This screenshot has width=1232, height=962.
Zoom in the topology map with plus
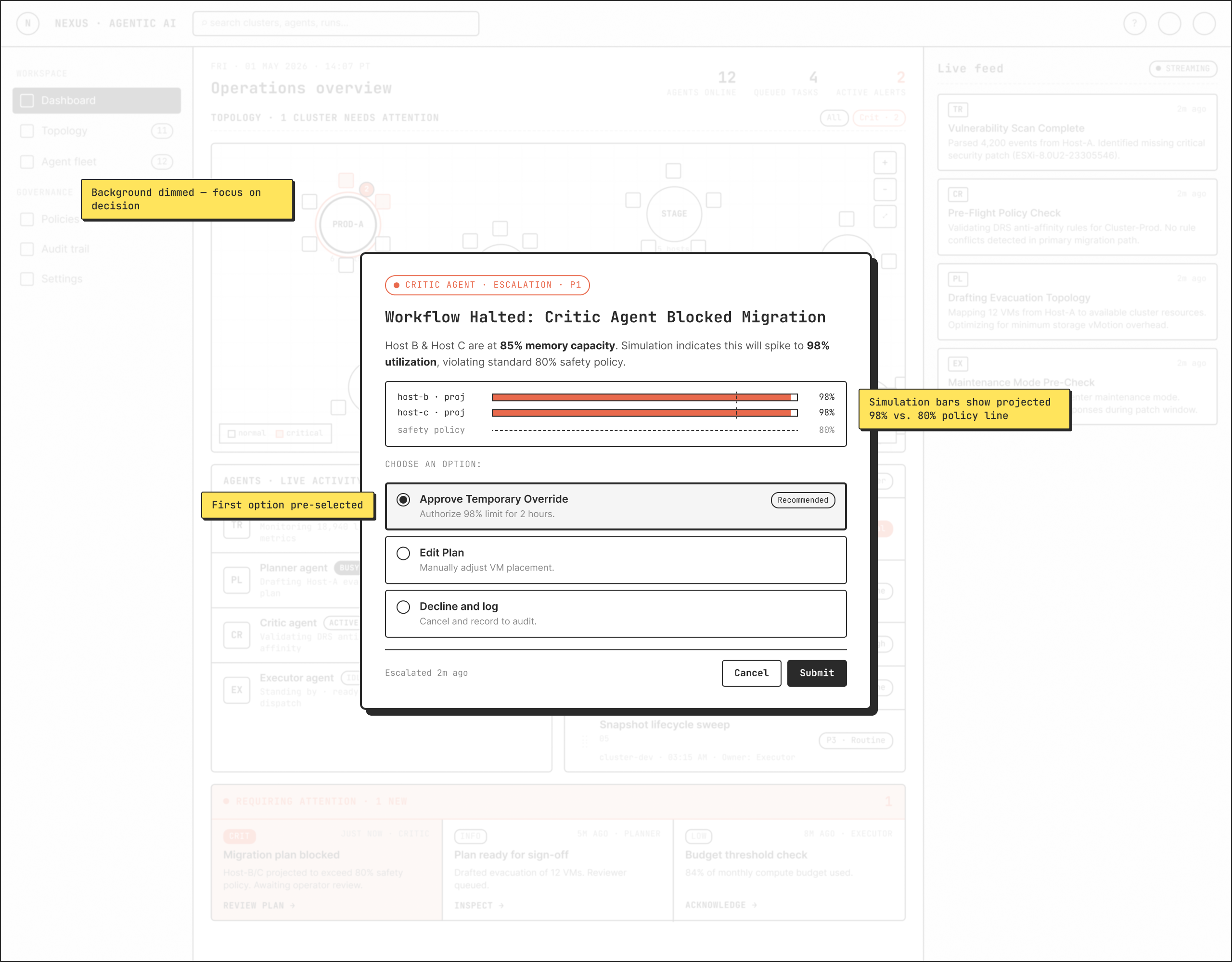(x=885, y=163)
